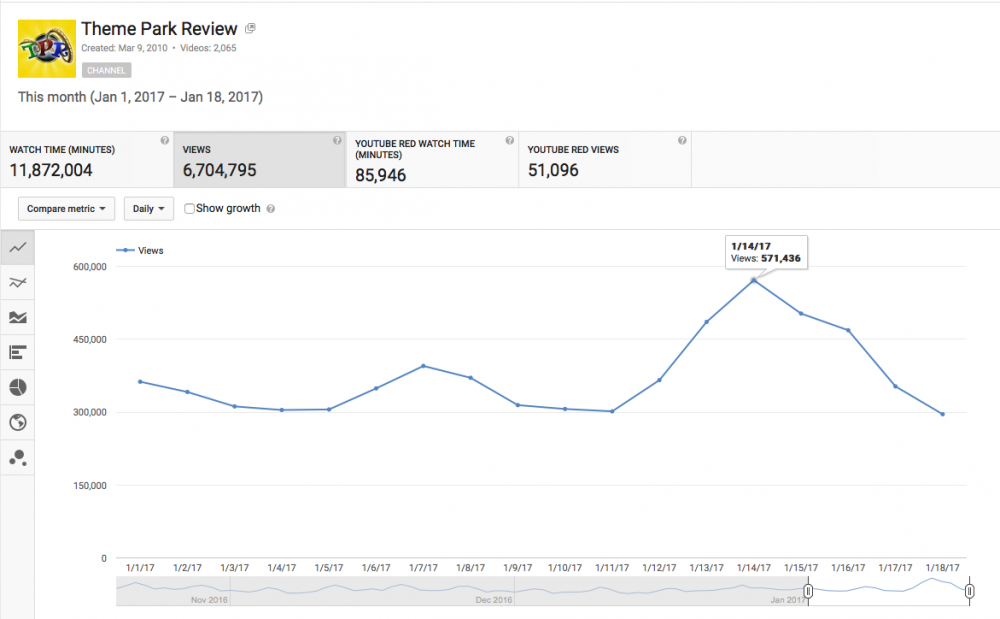
Task: Click help icon on Watch Time card
Action: click(165, 141)
